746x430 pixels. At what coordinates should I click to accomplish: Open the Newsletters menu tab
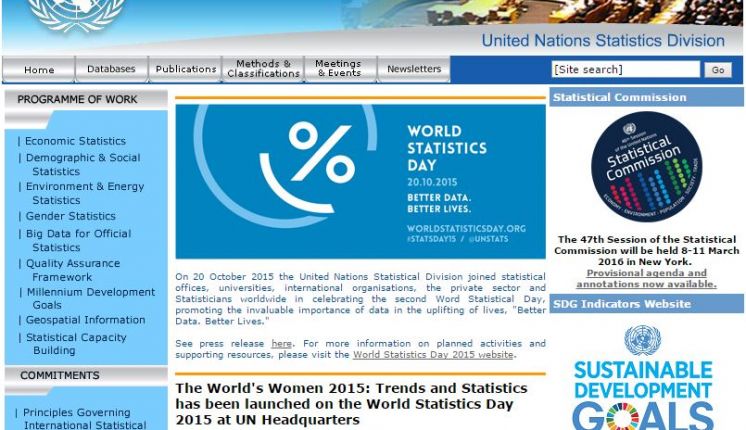click(414, 69)
